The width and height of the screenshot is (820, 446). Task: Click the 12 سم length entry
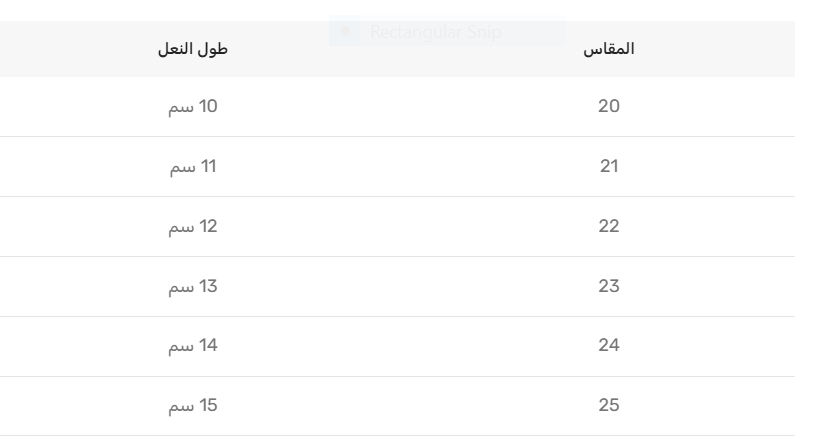(x=193, y=226)
